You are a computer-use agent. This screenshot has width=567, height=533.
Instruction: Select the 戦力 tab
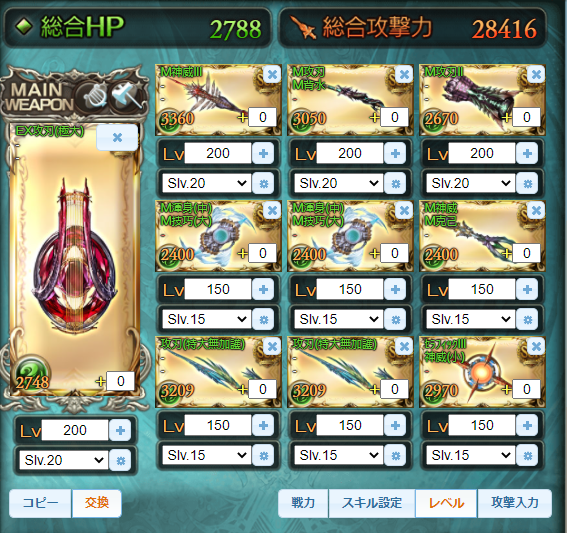pyautogui.click(x=303, y=503)
